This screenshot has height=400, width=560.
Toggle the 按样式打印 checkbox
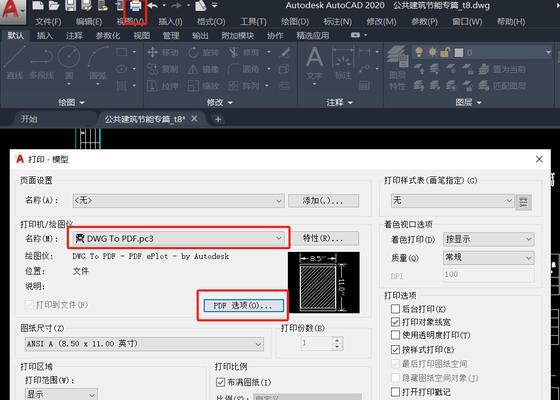(395, 349)
